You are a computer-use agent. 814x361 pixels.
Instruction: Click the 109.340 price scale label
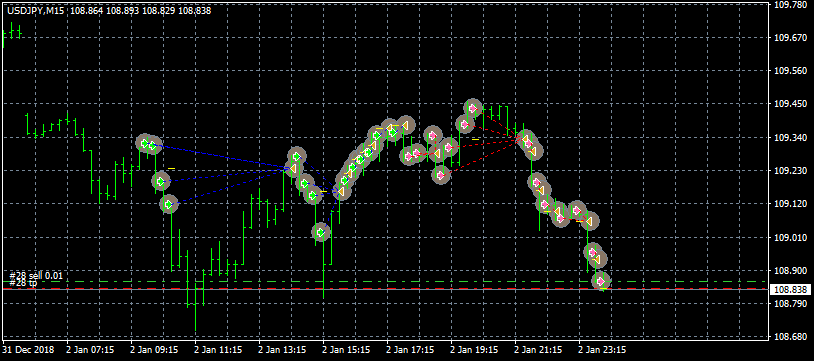click(x=790, y=138)
